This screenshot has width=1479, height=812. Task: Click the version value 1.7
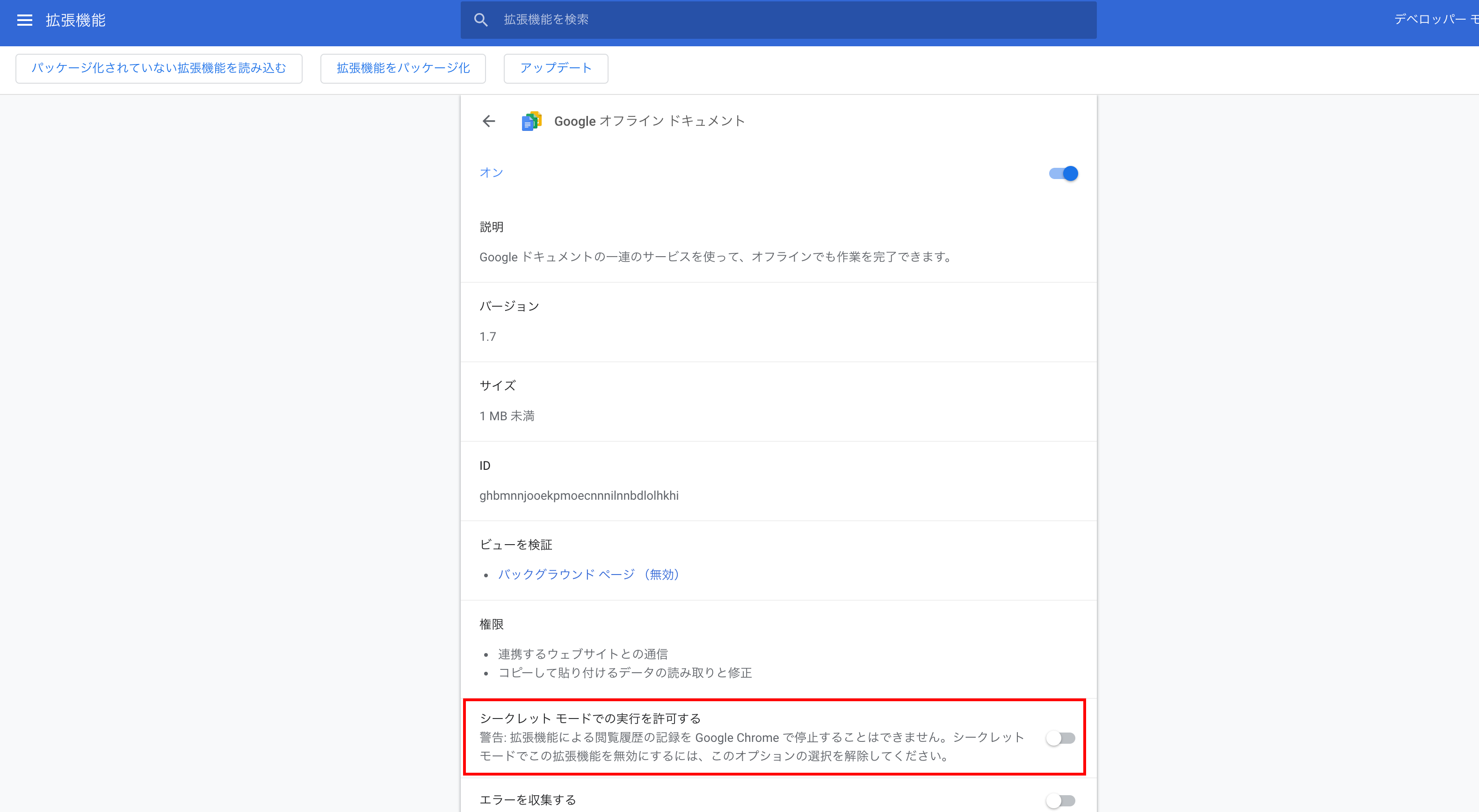(487, 337)
